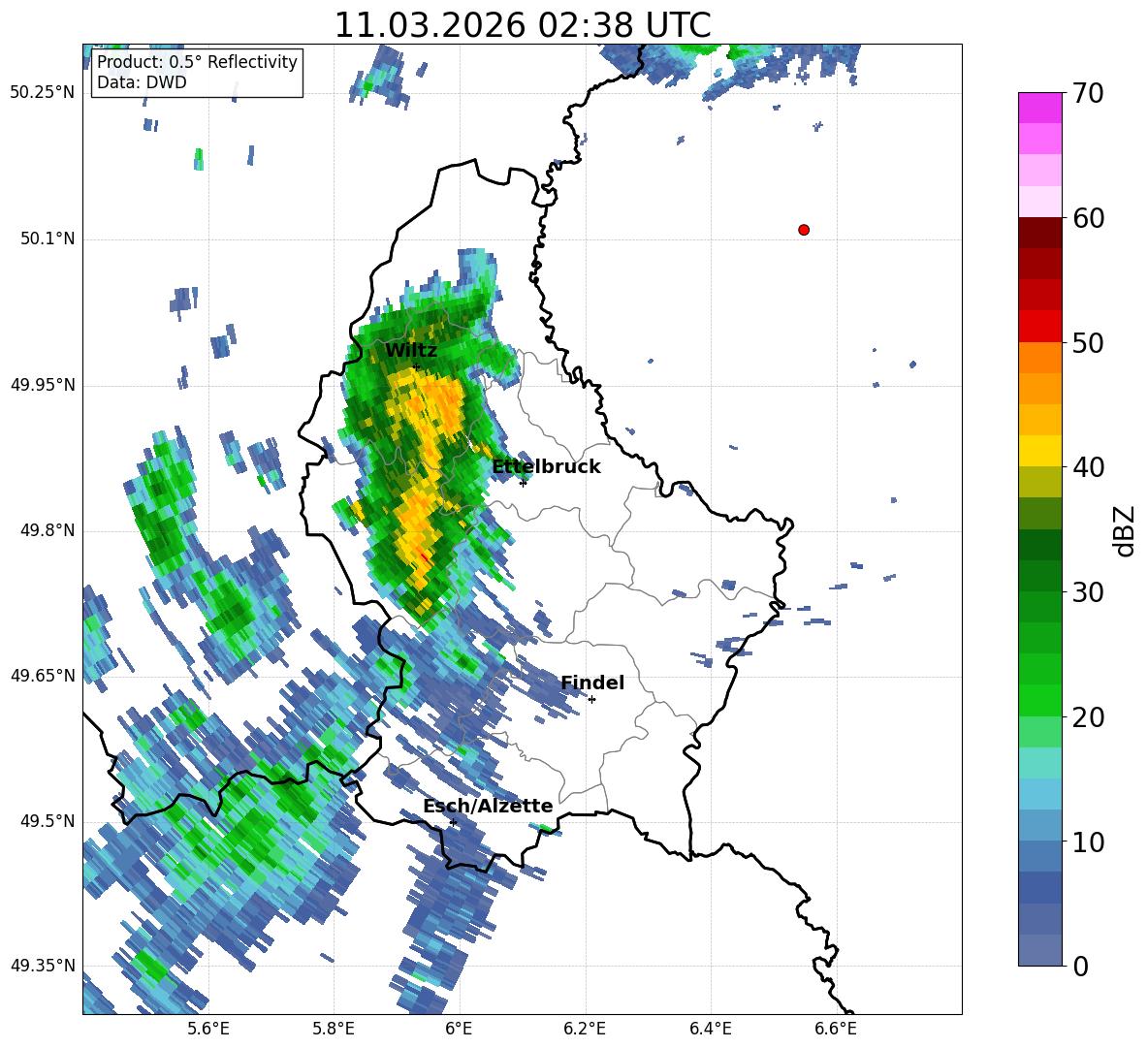Viewport: 1148px width, 1048px height.
Task: Pick the cyan colorbar band around 15 dBZ
Action: tap(1039, 763)
